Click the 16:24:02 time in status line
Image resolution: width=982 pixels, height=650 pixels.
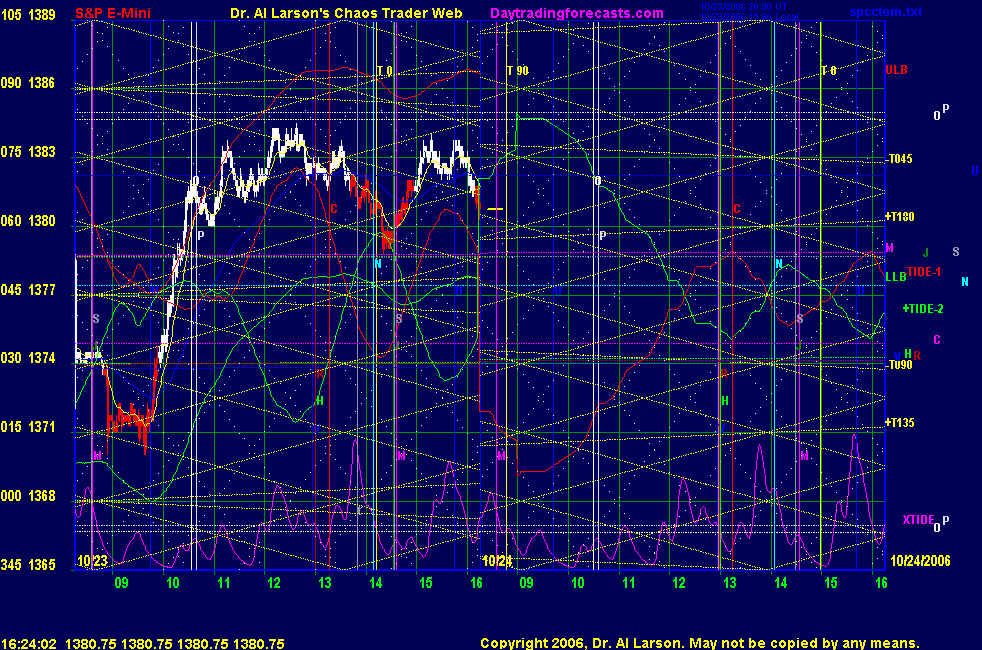(x=29, y=643)
